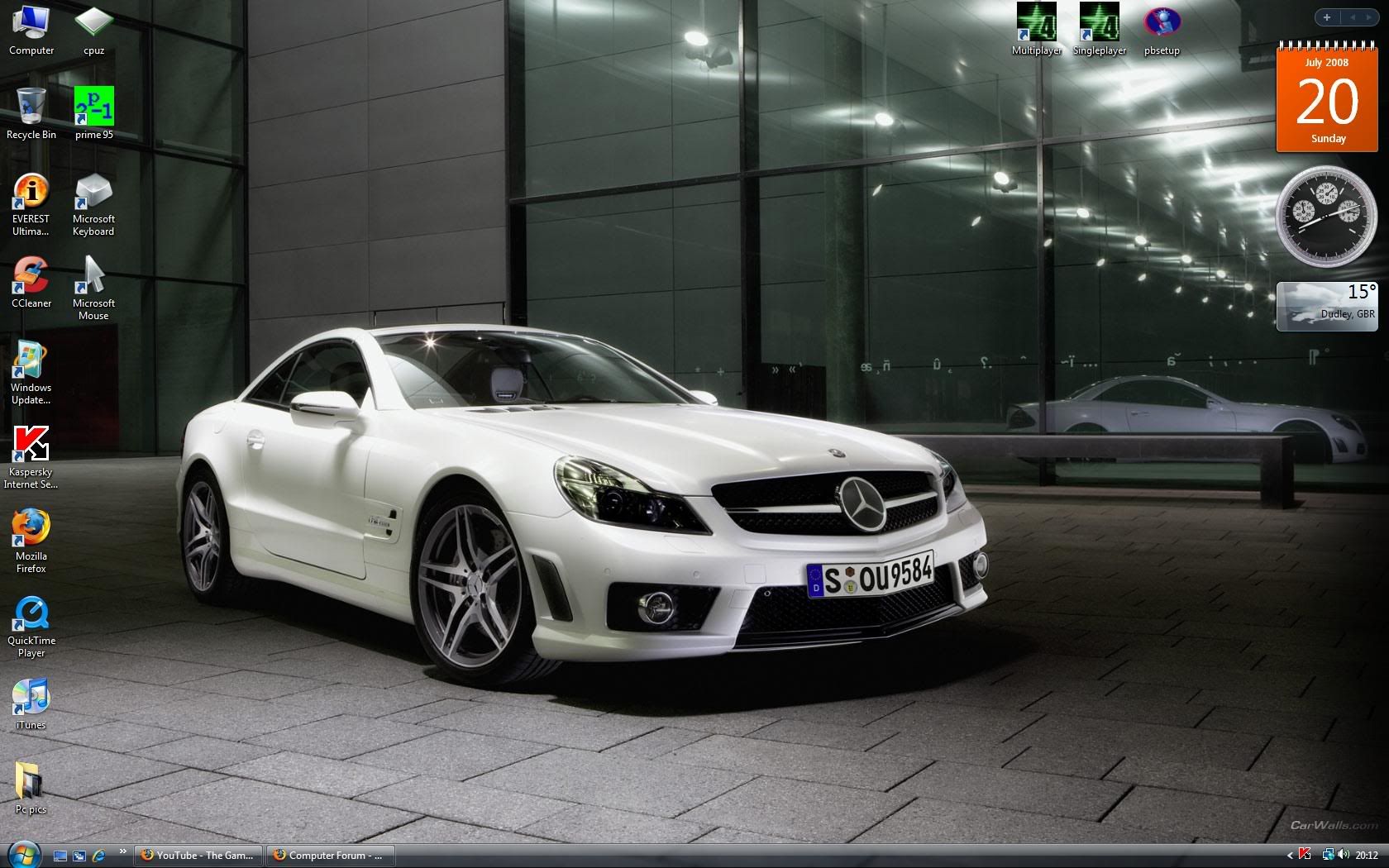Image resolution: width=1389 pixels, height=868 pixels.
Task: Click the analog clock gadget
Action: coord(1327,217)
